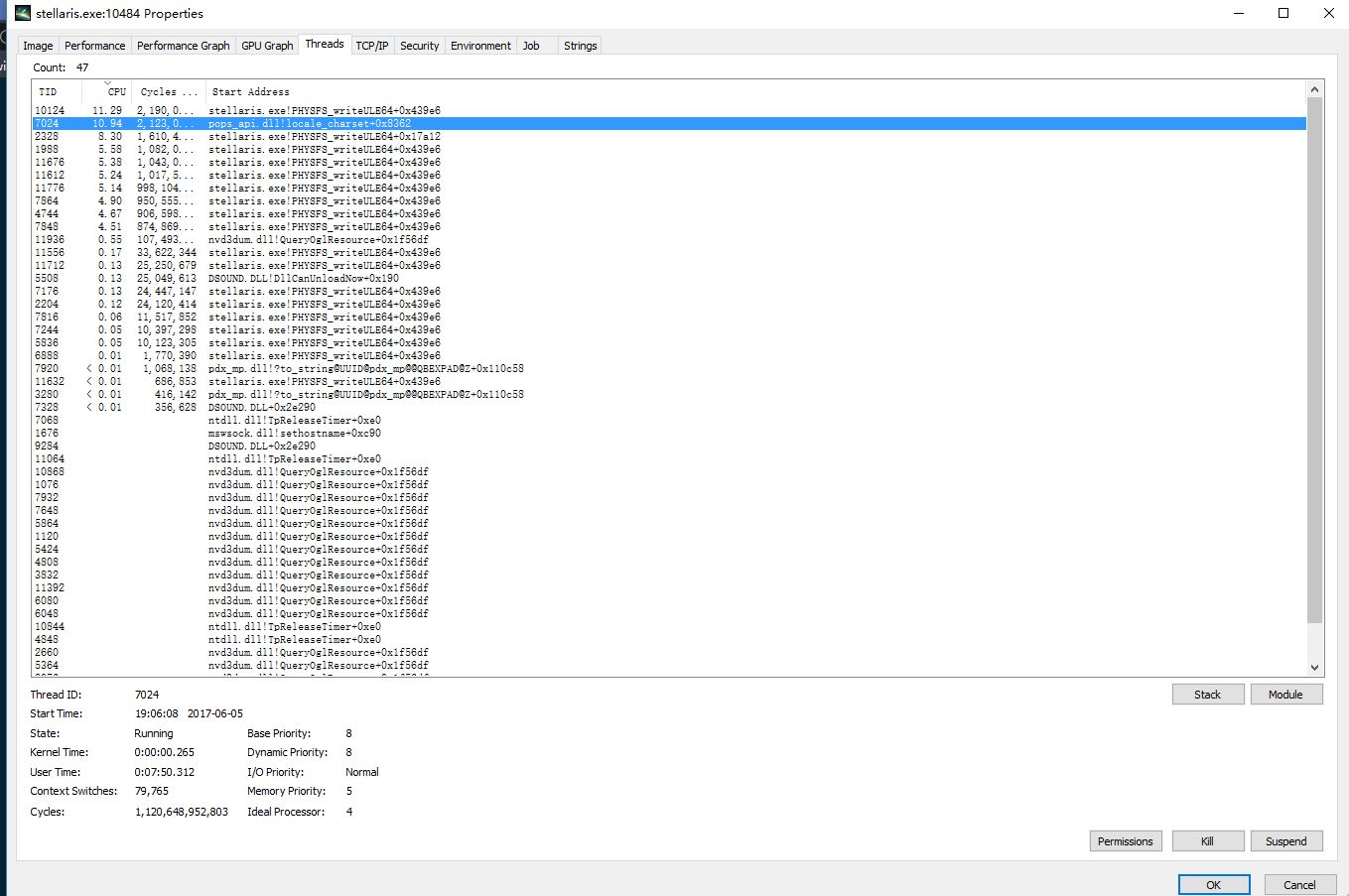This screenshot has height=896, width=1349.
Task: Open the Strings tab
Action: [580, 46]
